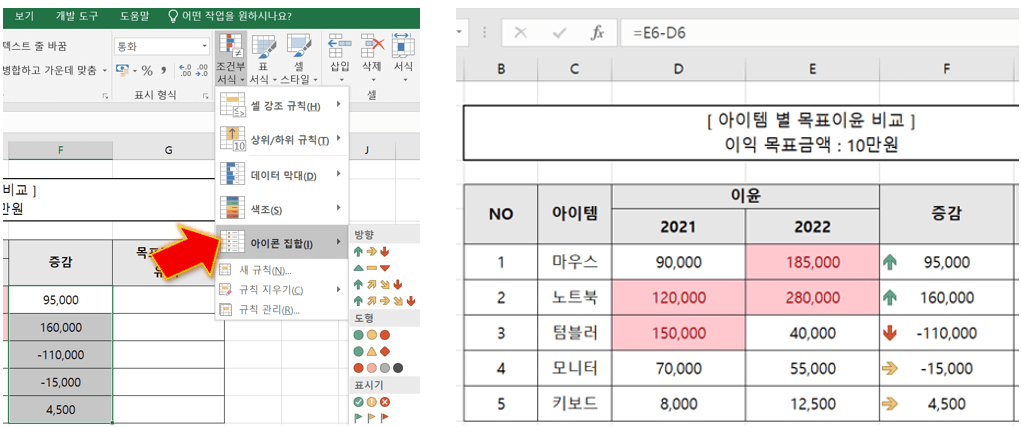This screenshot has height=427, width=1021.
Task: Click the 280,000 cell for 노트북
Action: 812,297
